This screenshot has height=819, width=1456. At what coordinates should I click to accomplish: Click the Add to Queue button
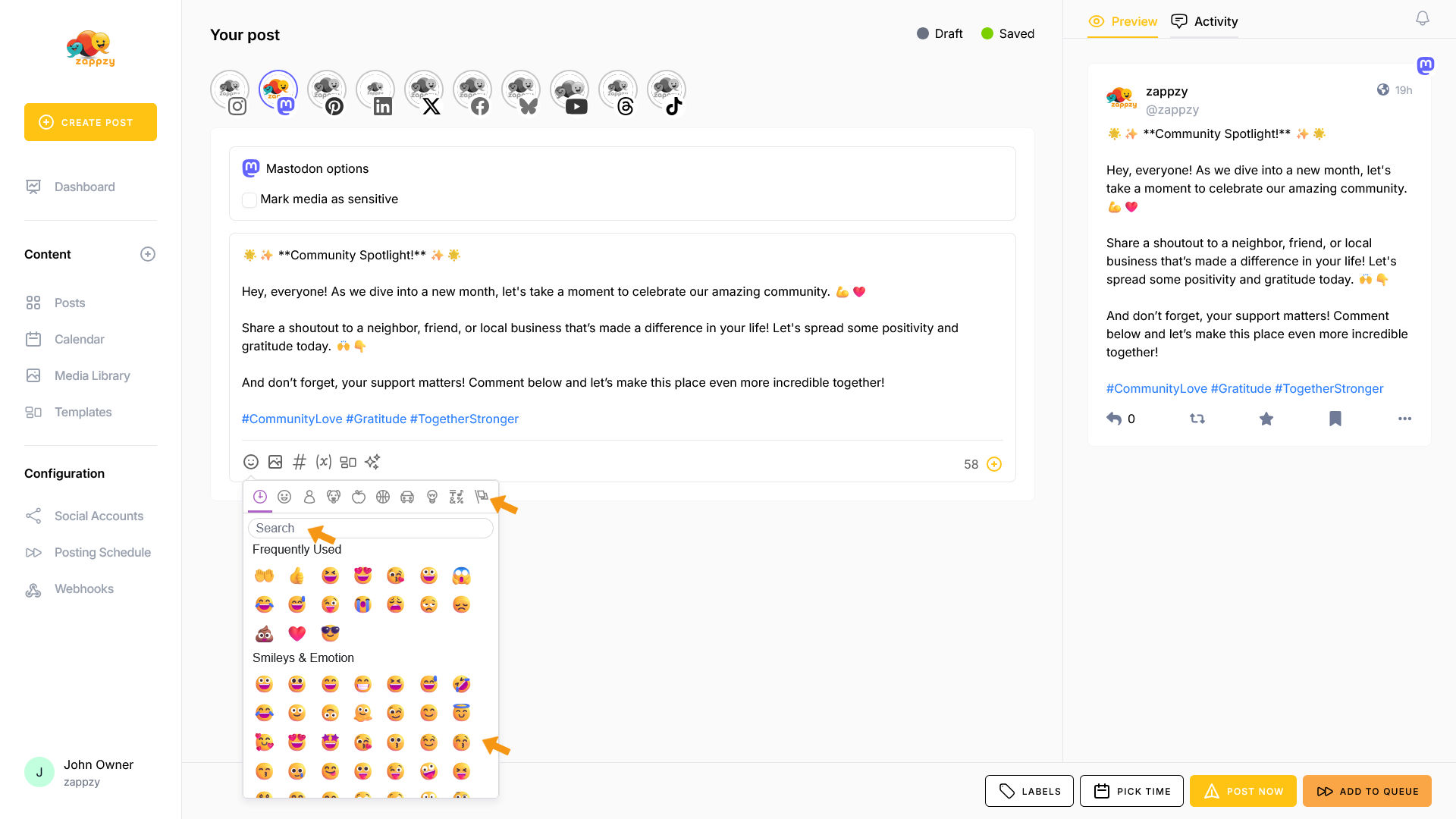coord(1367,791)
